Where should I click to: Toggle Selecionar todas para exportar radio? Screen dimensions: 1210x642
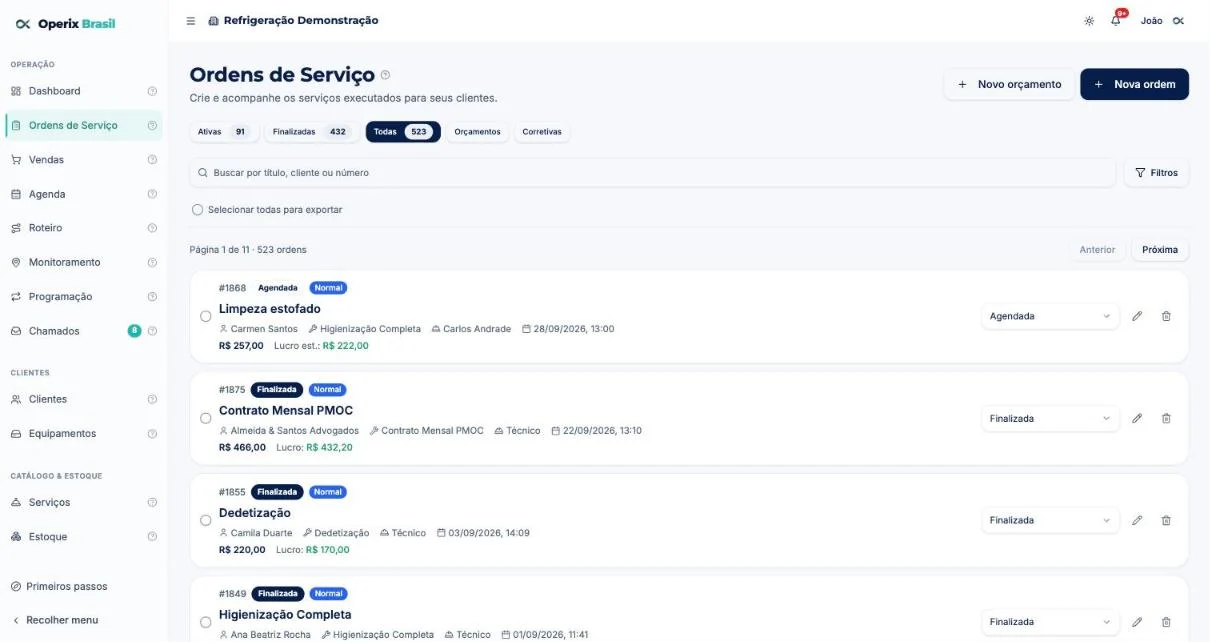(x=198, y=210)
